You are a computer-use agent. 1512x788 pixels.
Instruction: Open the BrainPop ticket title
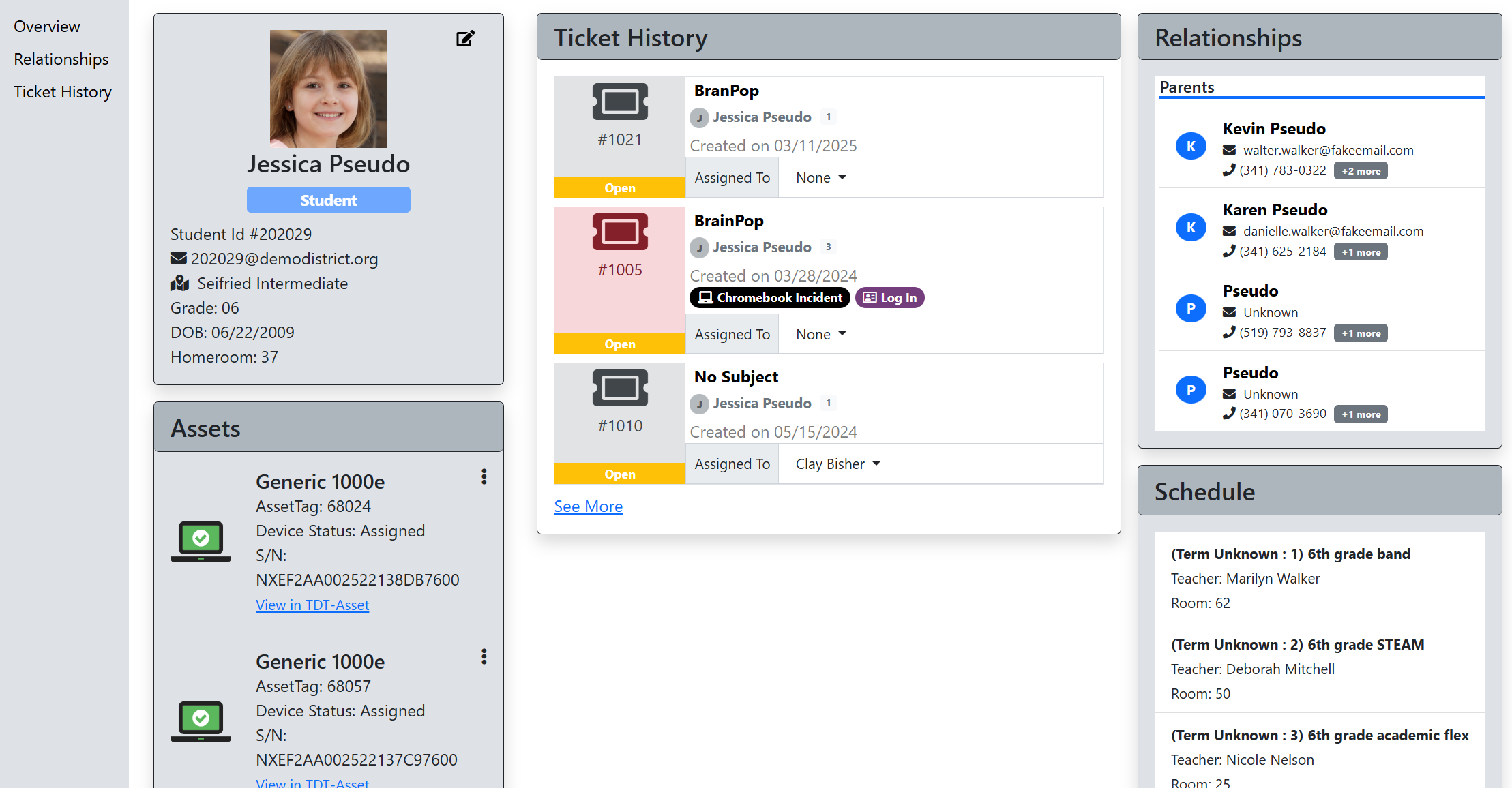pyautogui.click(x=728, y=221)
